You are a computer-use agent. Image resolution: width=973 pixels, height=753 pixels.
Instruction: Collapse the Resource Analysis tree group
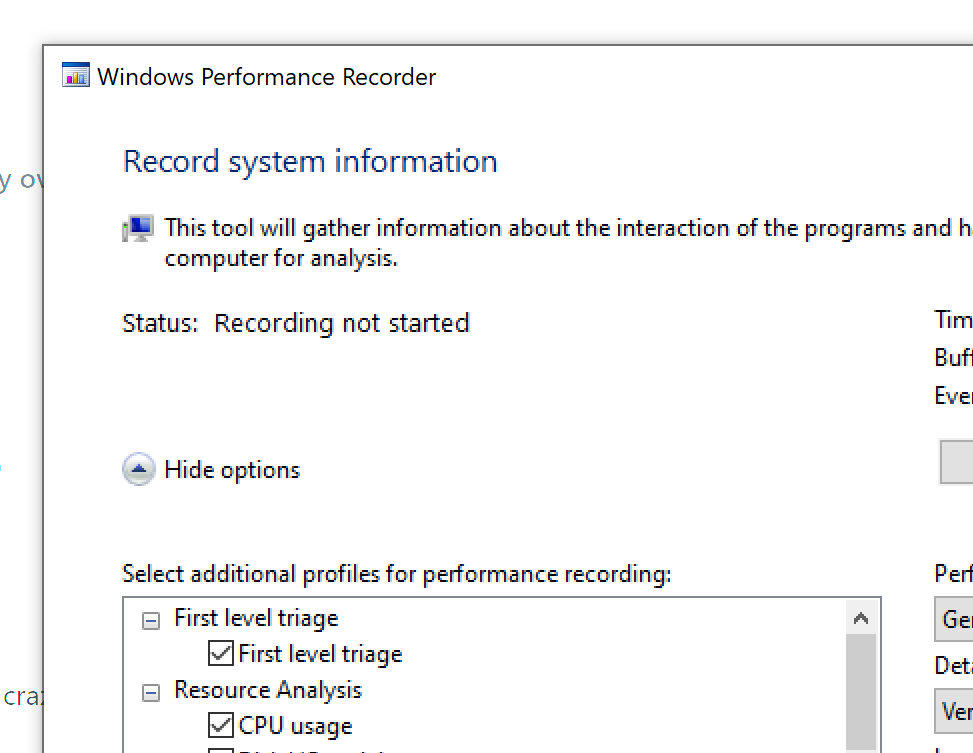(x=151, y=692)
